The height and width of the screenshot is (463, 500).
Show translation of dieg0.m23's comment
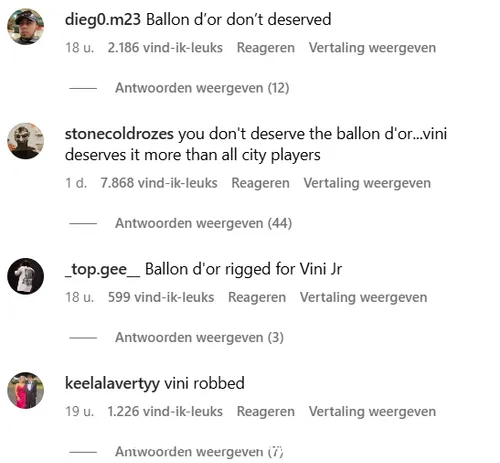click(372, 48)
